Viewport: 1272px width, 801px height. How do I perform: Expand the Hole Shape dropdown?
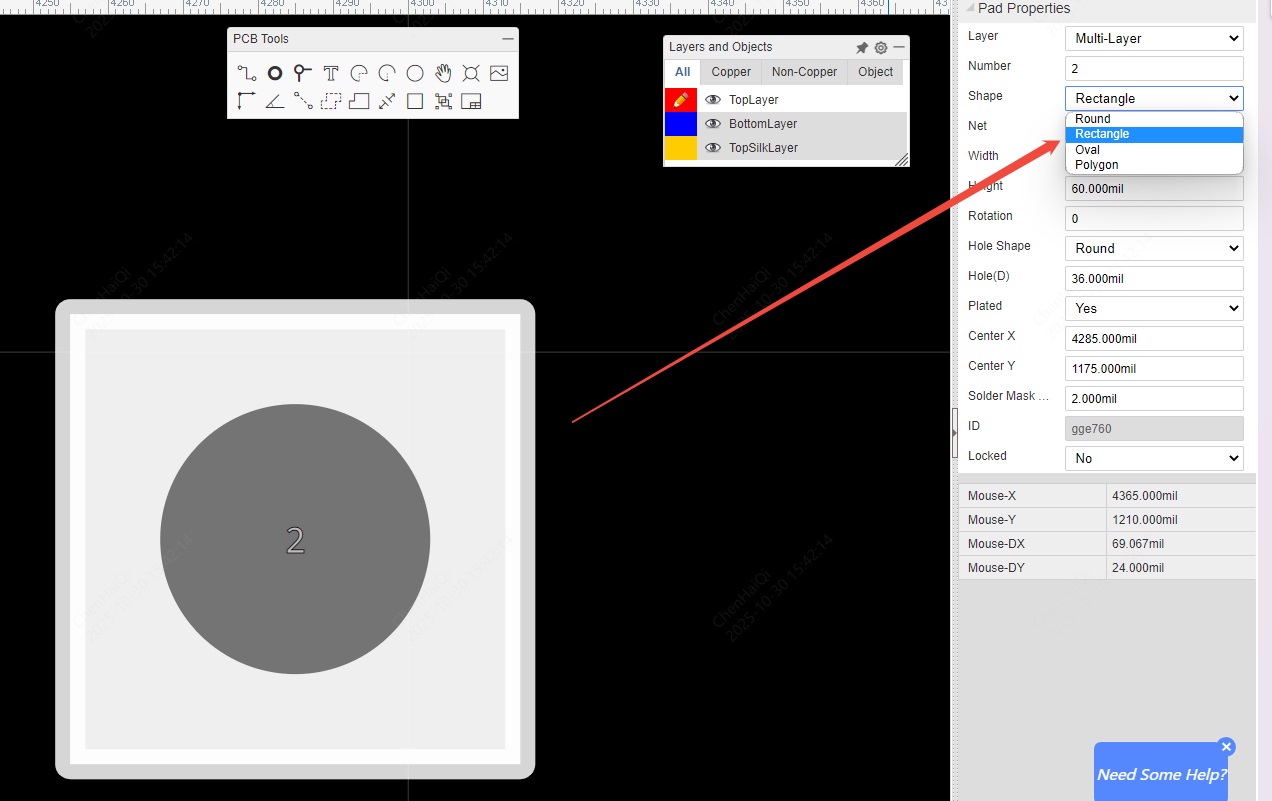point(1154,249)
